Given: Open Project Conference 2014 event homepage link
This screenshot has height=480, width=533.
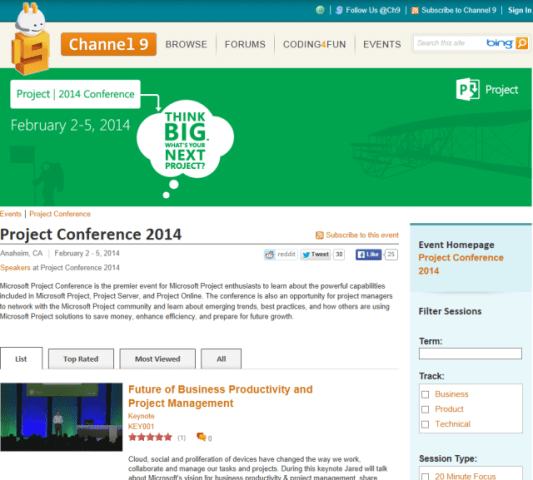Looking at the screenshot, I should [x=461, y=264].
